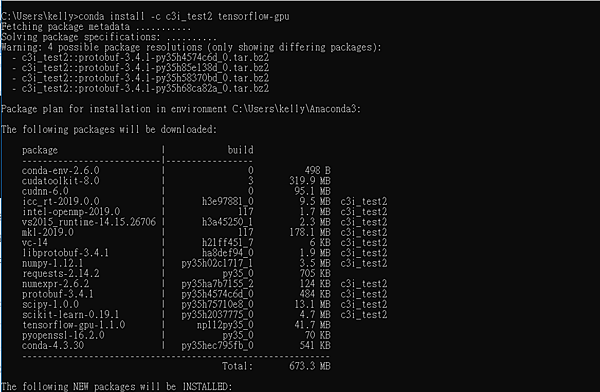Screen dimensions: 600x392
Task: Select the libprotobuf-3.4.1 package row
Action: point(204,253)
